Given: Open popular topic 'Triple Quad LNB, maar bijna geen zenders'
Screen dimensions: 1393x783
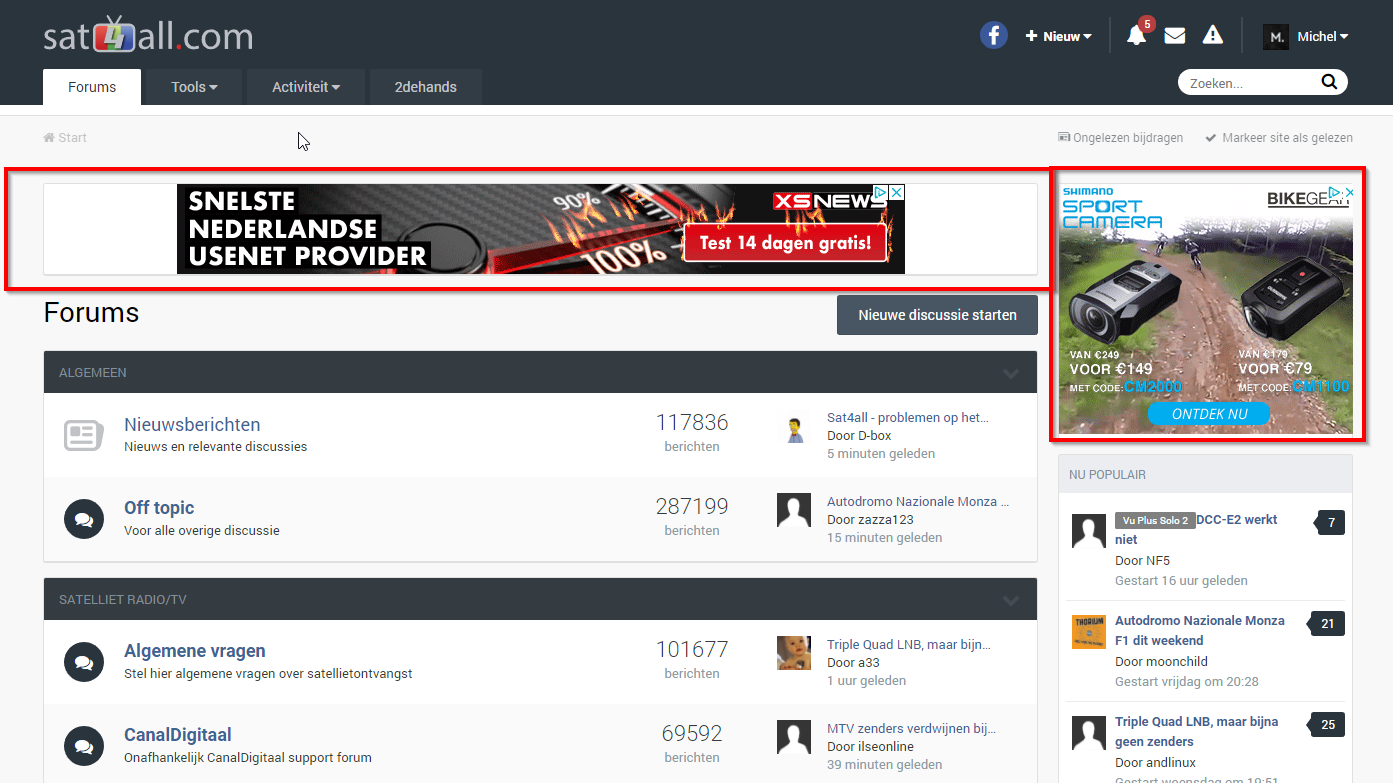Looking at the screenshot, I should pos(1197,732).
